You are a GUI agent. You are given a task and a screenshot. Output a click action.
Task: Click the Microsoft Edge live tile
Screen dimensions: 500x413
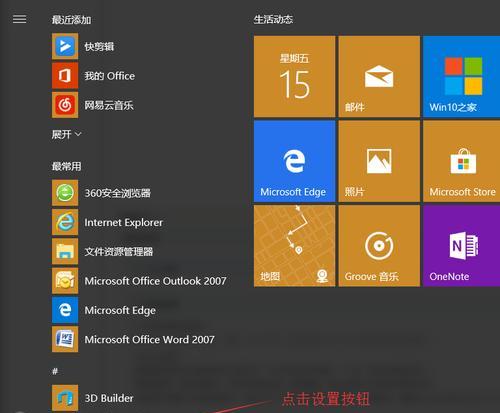294,161
